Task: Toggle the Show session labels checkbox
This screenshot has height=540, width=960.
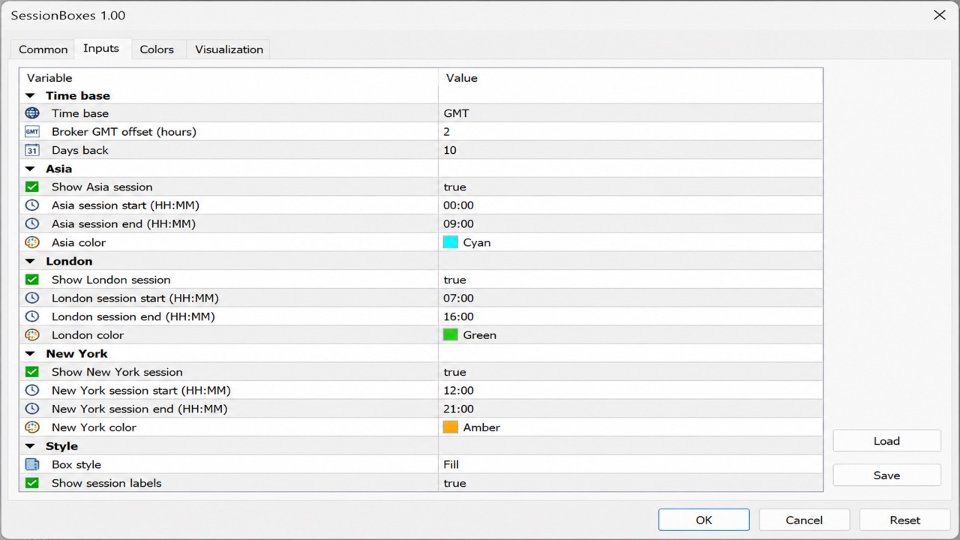Action: pos(32,483)
